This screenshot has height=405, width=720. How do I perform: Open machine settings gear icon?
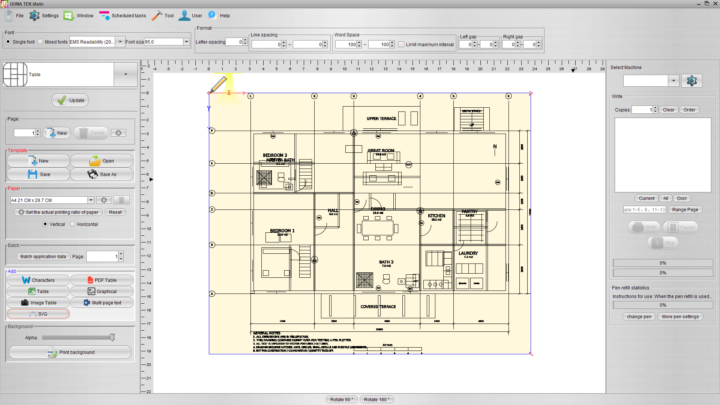click(x=692, y=81)
